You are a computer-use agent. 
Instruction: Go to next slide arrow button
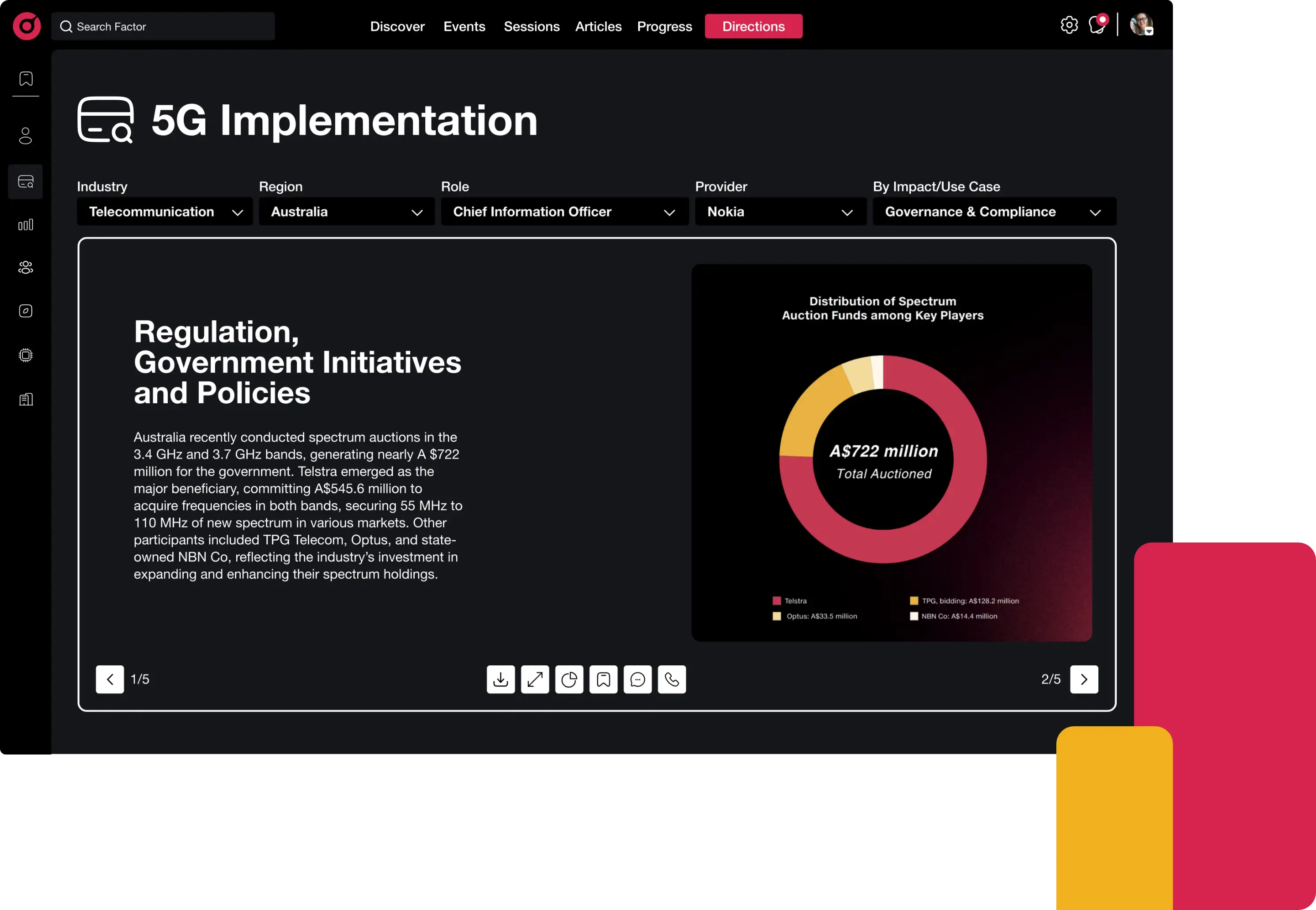pyautogui.click(x=1084, y=679)
